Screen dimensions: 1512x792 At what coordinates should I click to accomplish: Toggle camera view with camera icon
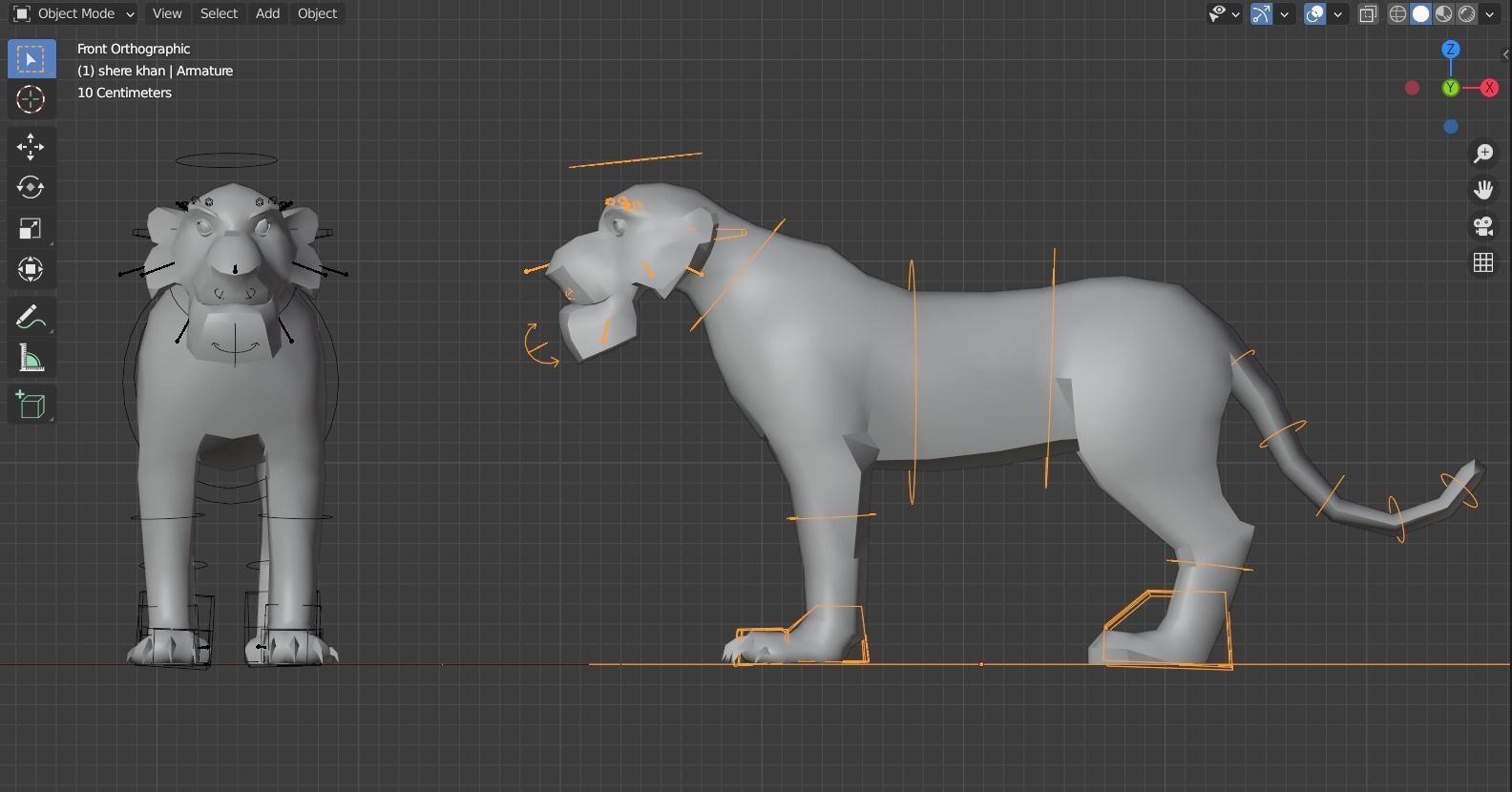coord(1483,226)
